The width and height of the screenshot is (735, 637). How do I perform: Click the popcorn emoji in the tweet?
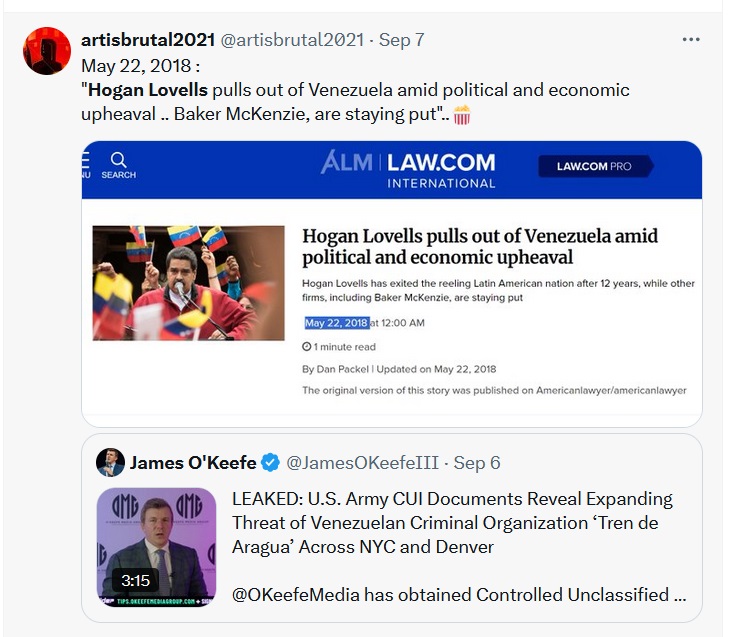coord(462,115)
